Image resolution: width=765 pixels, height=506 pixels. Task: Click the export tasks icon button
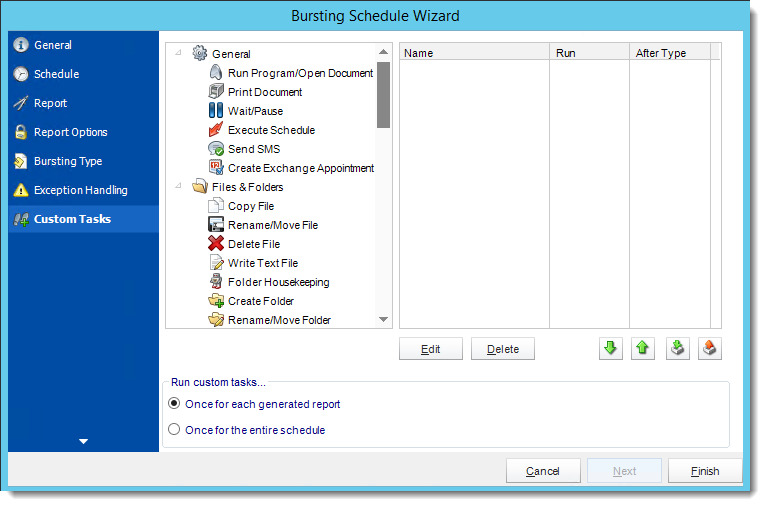[709, 348]
